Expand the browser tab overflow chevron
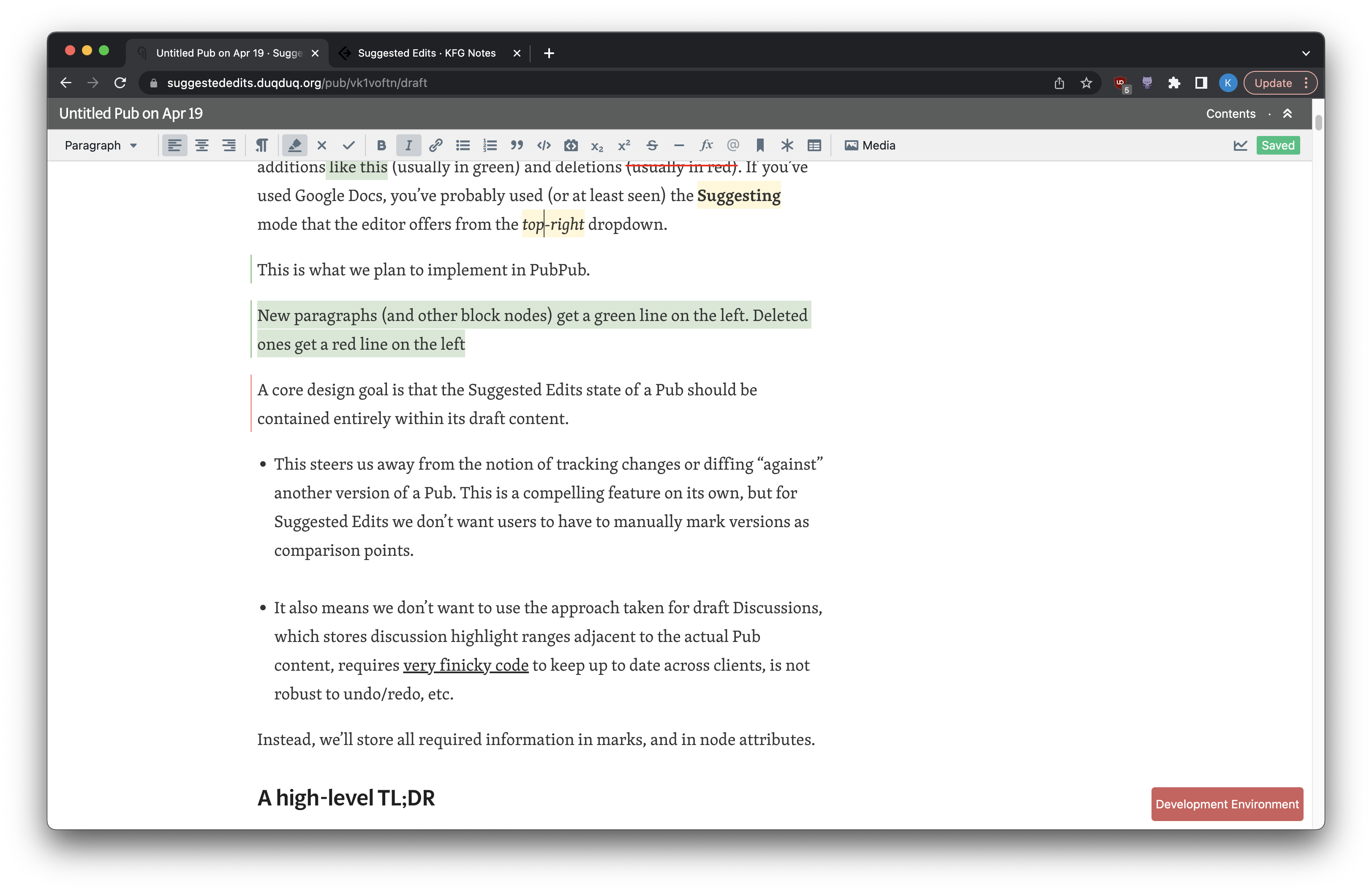 coord(1305,53)
